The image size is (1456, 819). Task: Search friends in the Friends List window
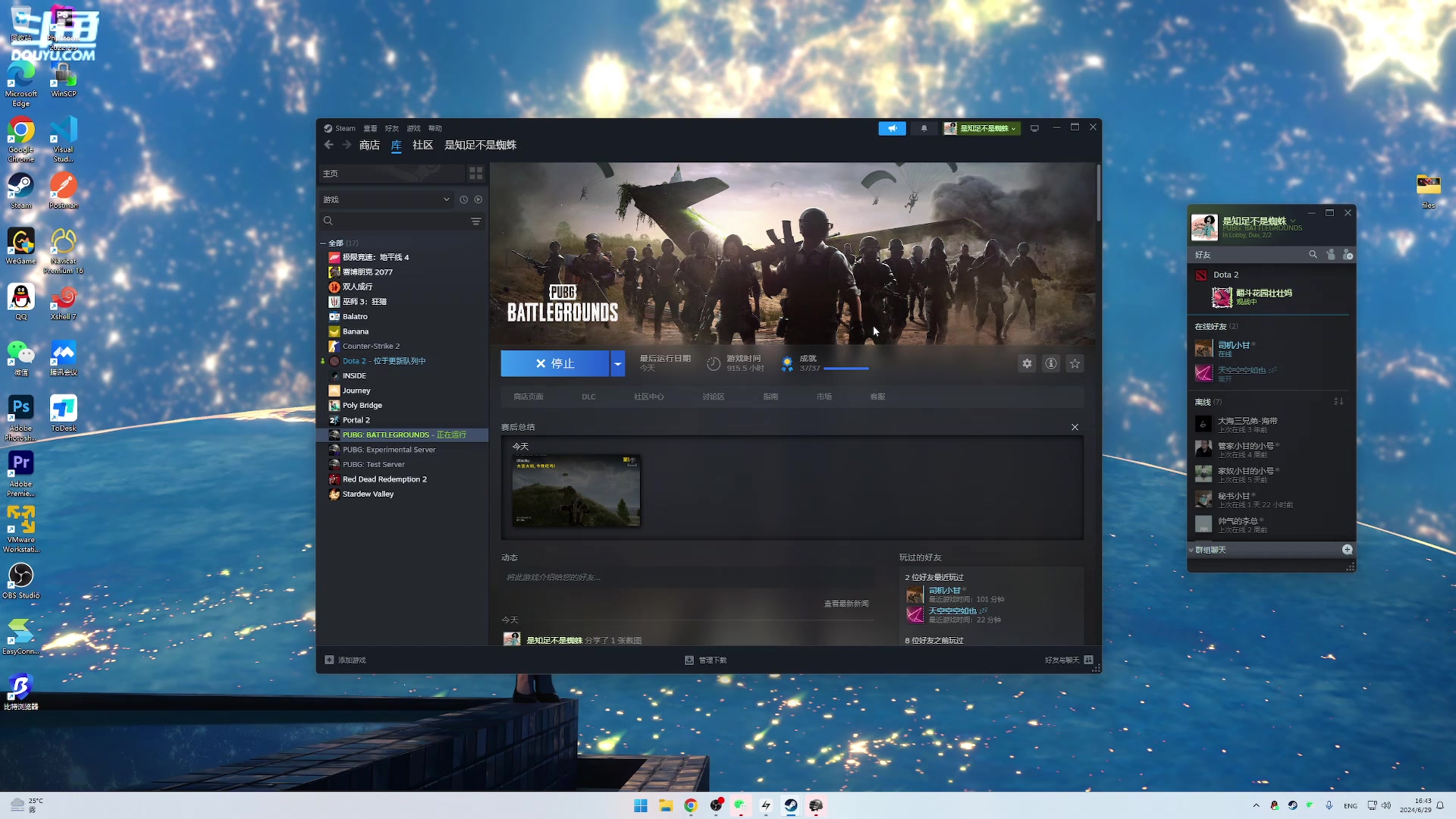[x=1313, y=255]
